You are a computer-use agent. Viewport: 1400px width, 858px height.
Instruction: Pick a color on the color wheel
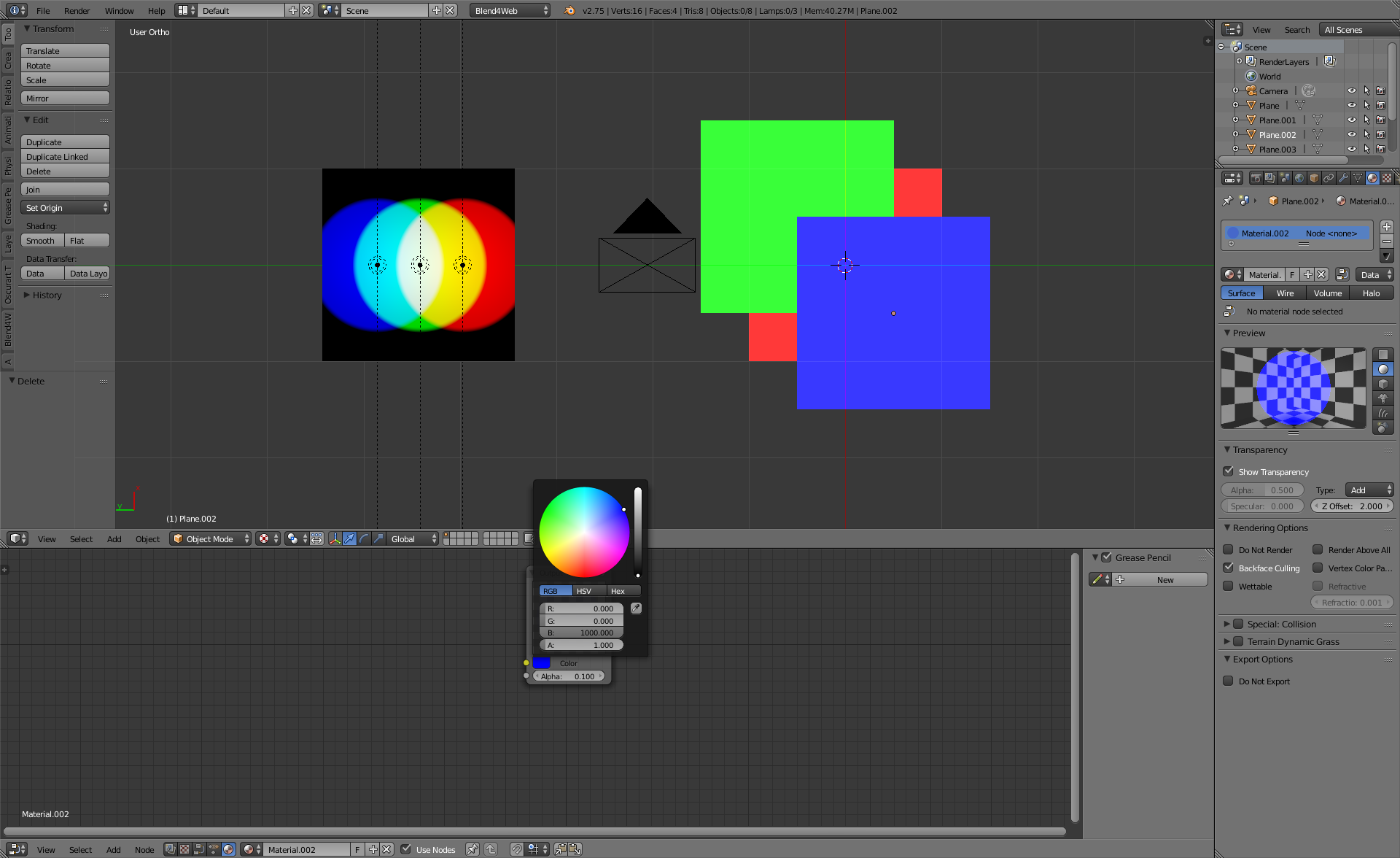pyautogui.click(x=583, y=531)
